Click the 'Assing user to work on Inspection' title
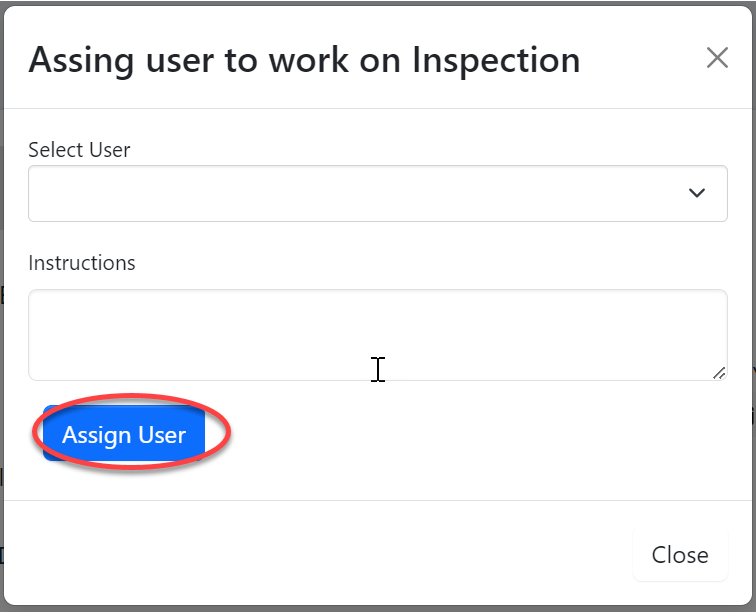756x612 pixels. pos(304,60)
